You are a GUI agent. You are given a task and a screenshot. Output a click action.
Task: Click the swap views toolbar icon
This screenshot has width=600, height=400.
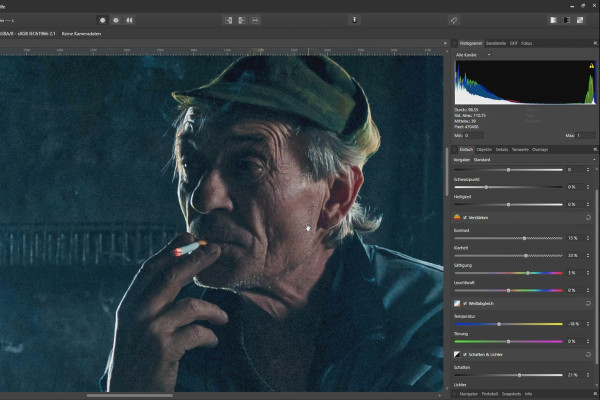255,20
